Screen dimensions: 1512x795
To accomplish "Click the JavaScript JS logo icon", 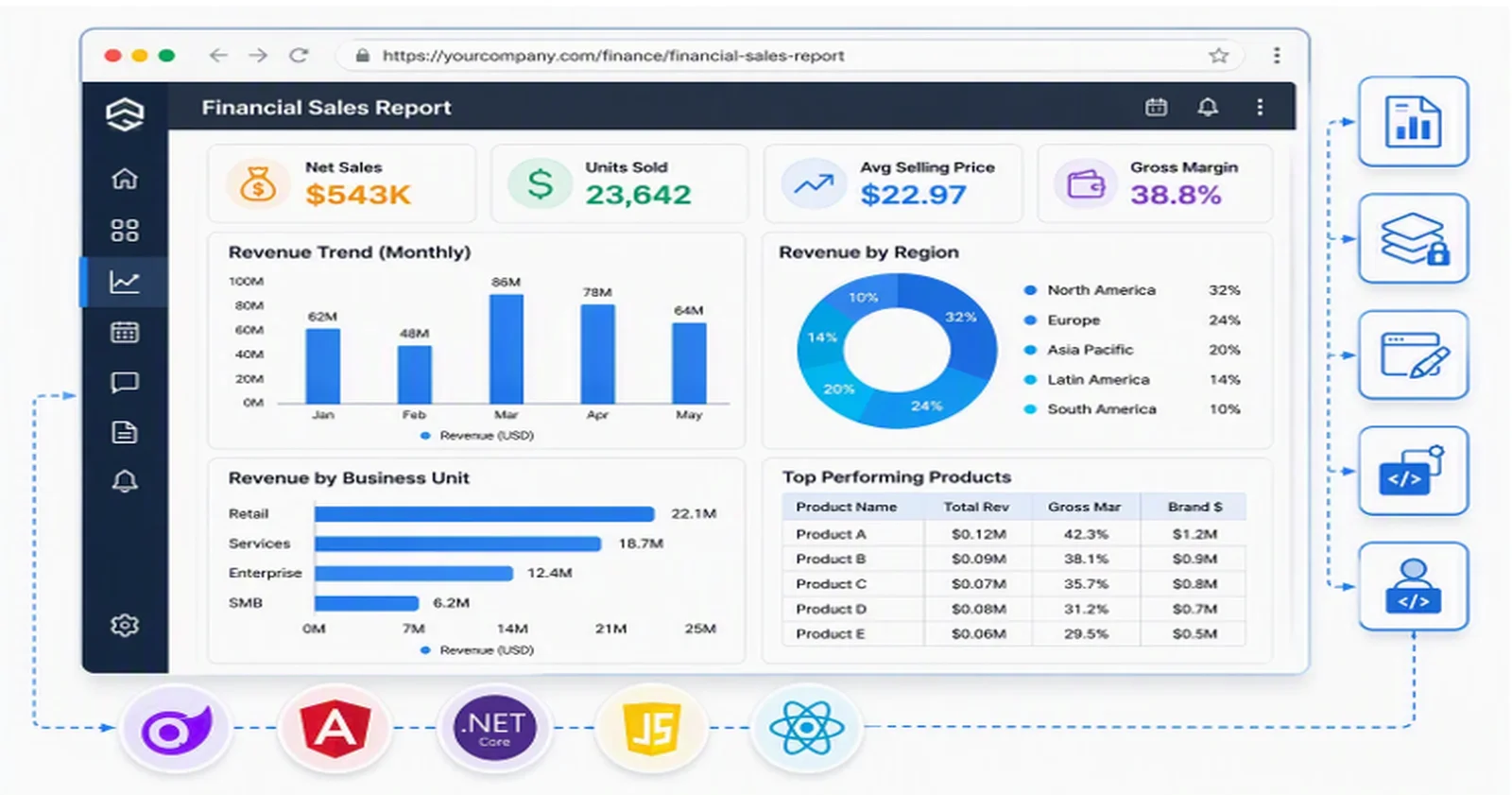I will coord(652,729).
